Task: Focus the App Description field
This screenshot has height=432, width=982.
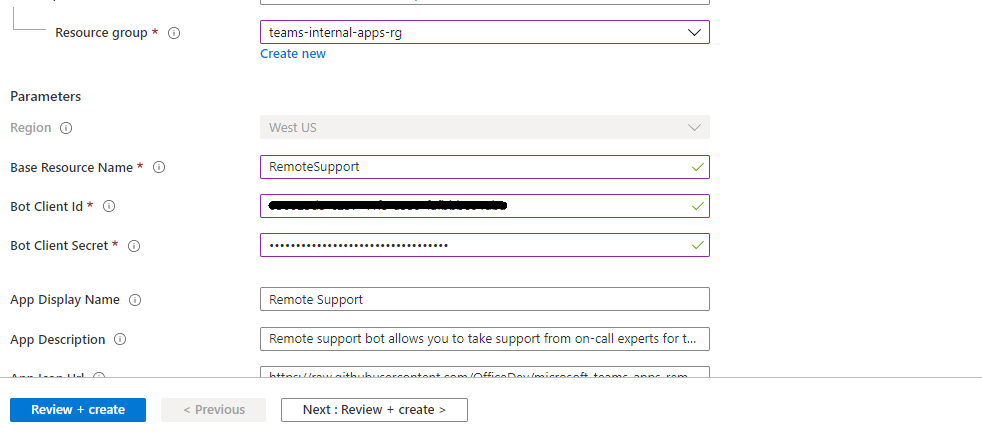Action: coord(485,339)
